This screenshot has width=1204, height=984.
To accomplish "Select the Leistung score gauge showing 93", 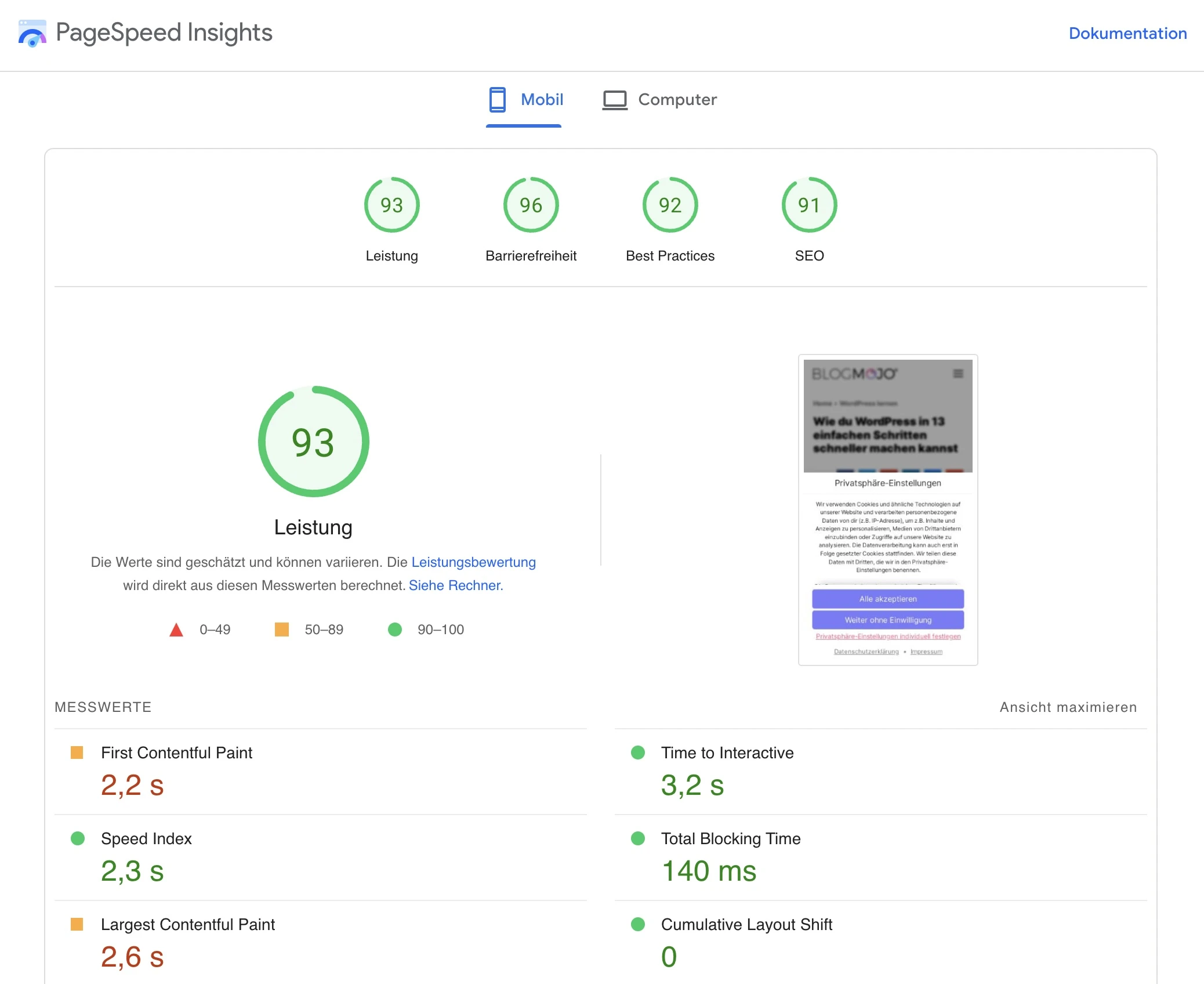I will [x=391, y=204].
